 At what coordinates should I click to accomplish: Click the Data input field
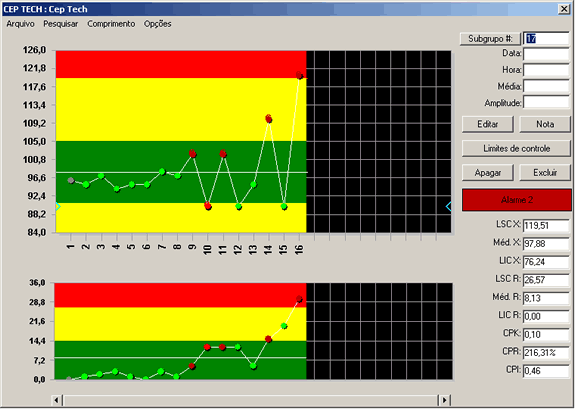tap(546, 54)
